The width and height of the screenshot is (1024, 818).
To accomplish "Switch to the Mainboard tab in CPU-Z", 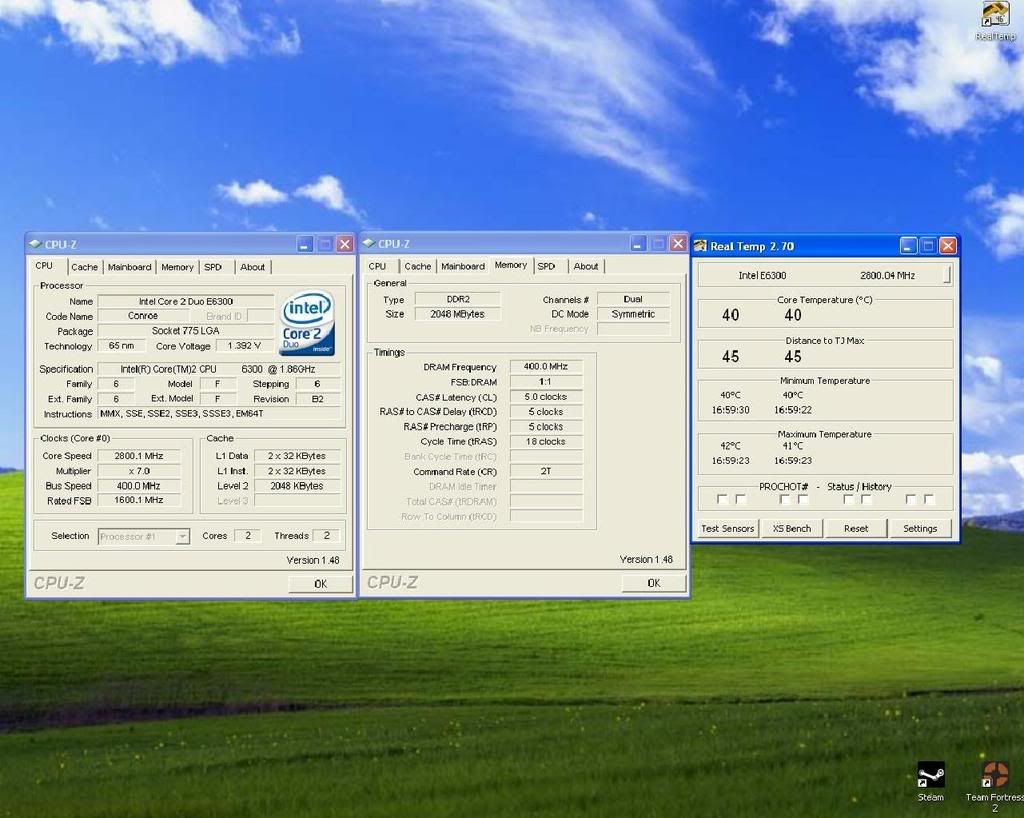I will pos(130,266).
